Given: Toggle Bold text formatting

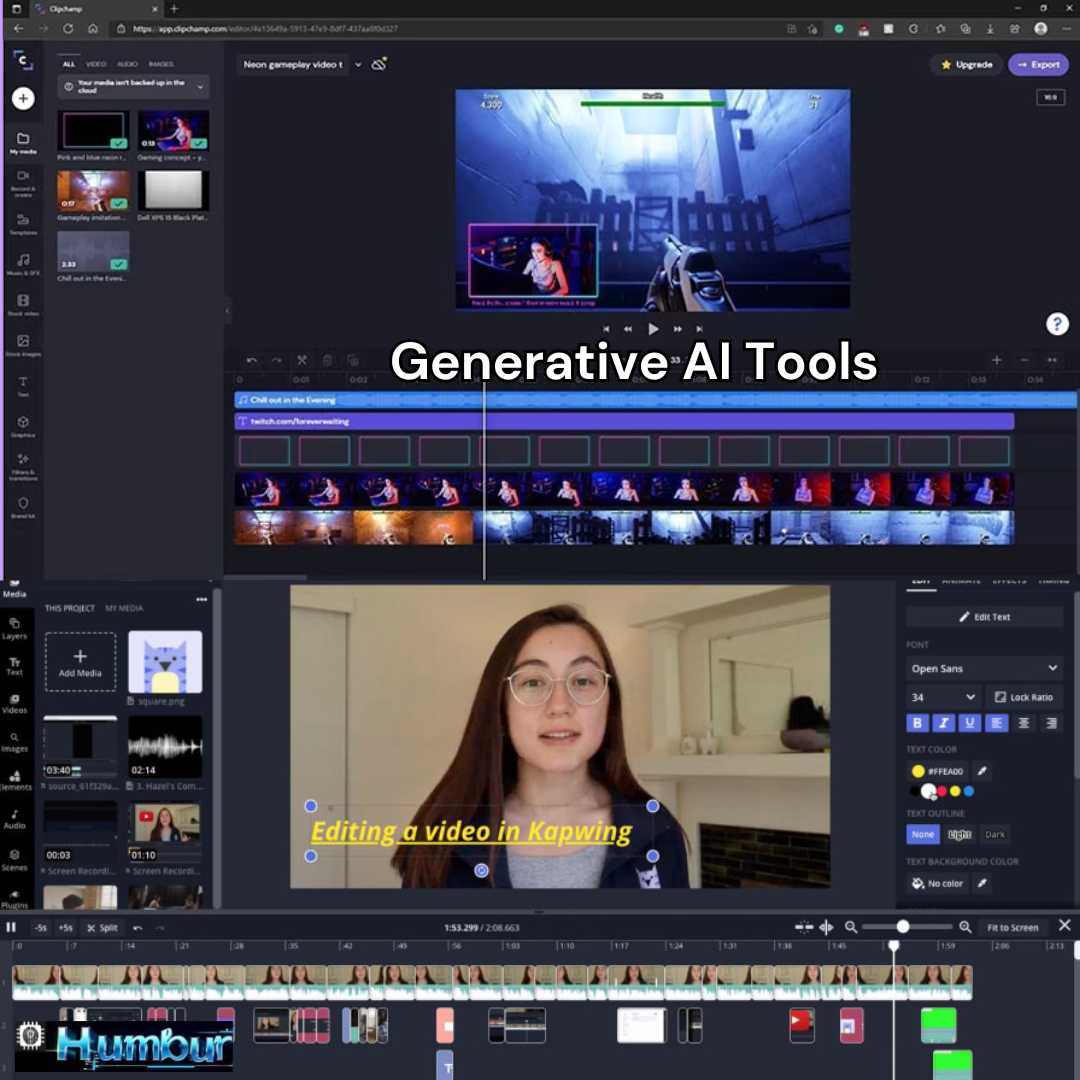Looking at the screenshot, I should click(917, 723).
